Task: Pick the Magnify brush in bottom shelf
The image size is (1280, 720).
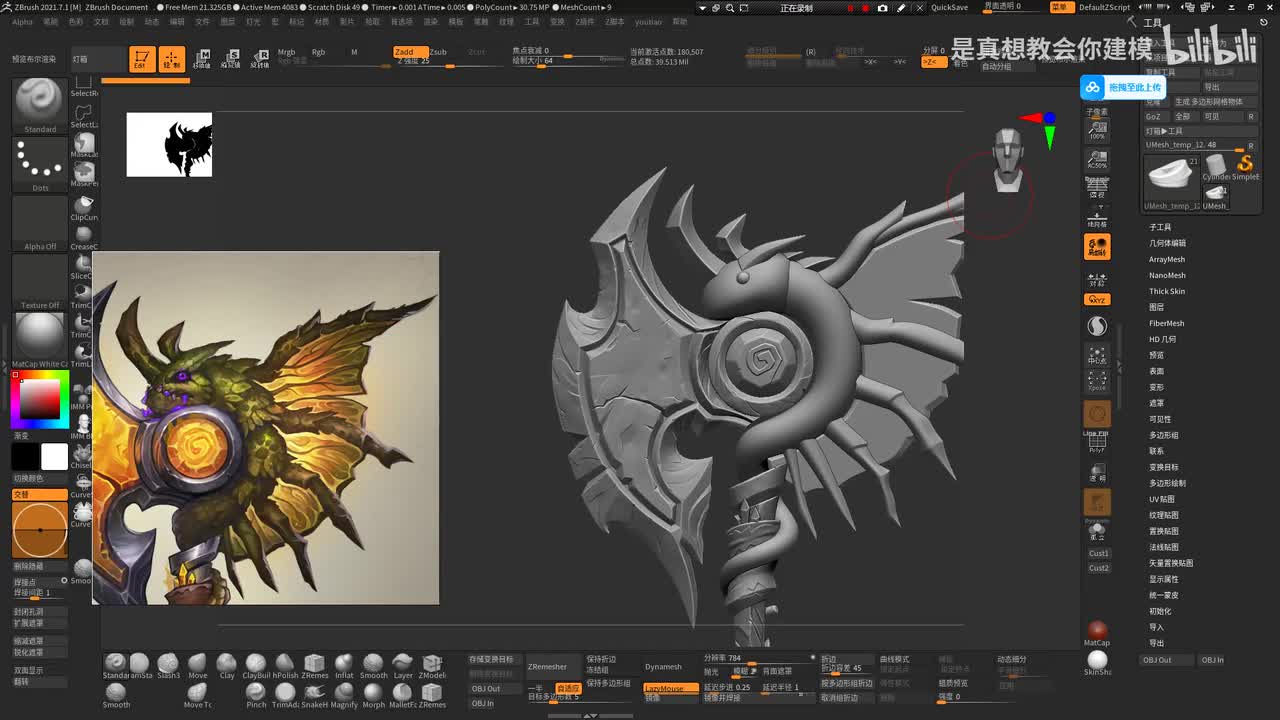Action: [344, 696]
